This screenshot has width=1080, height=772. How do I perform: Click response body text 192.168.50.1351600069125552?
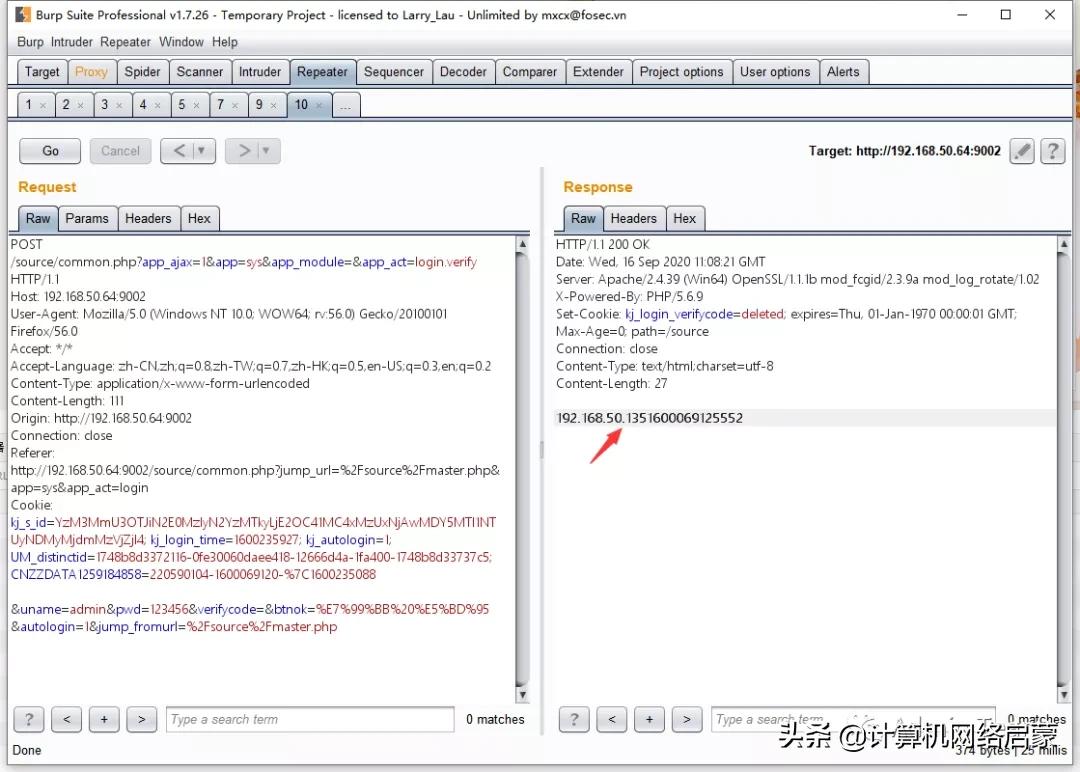pyautogui.click(x=650, y=418)
